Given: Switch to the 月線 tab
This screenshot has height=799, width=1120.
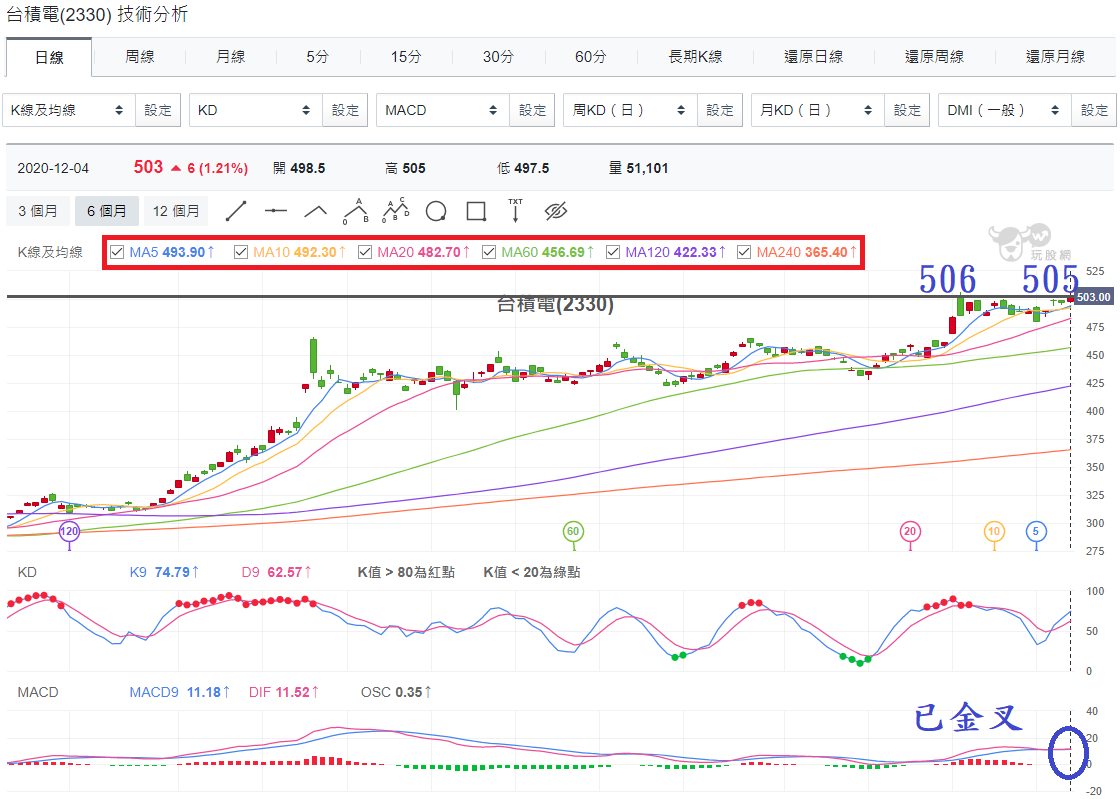Looking at the screenshot, I should click(x=230, y=56).
